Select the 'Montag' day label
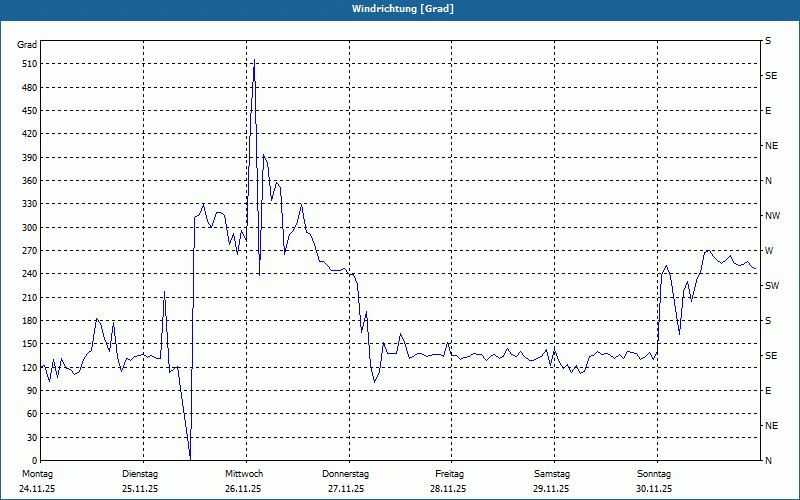Image resolution: width=800 pixels, height=500 pixels. [37, 473]
